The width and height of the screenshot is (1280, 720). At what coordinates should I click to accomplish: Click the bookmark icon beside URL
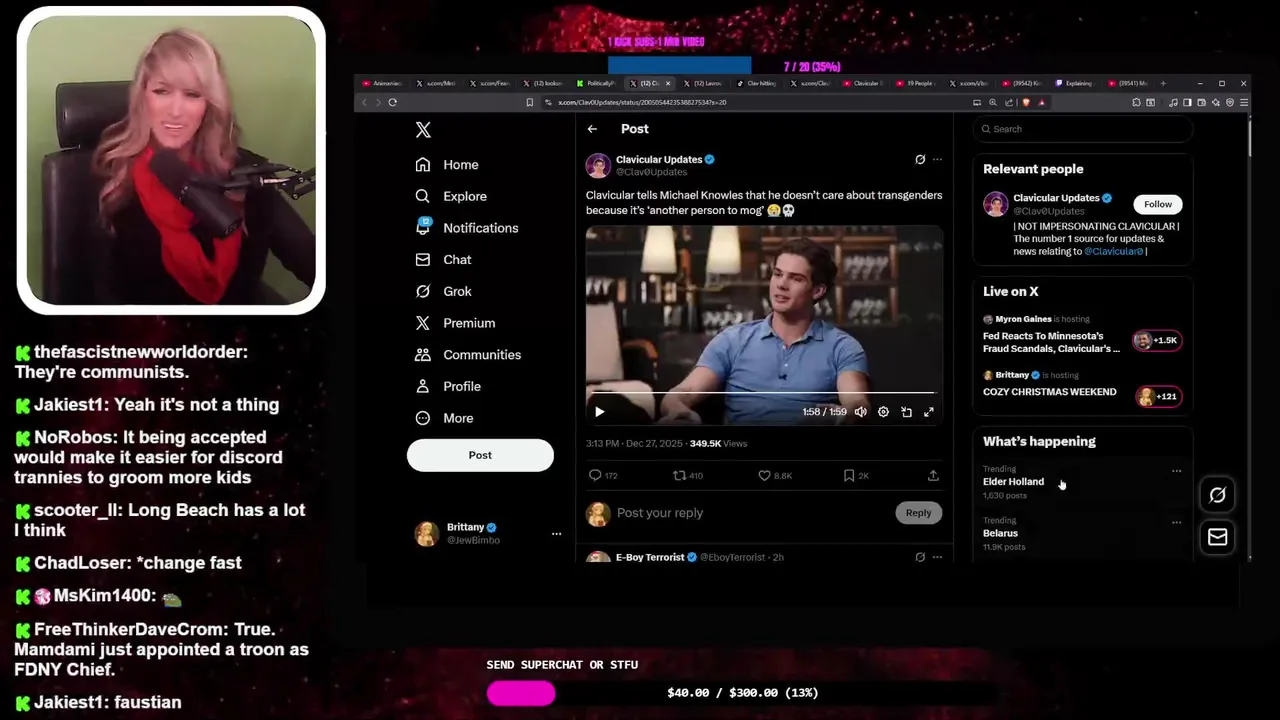point(529,102)
